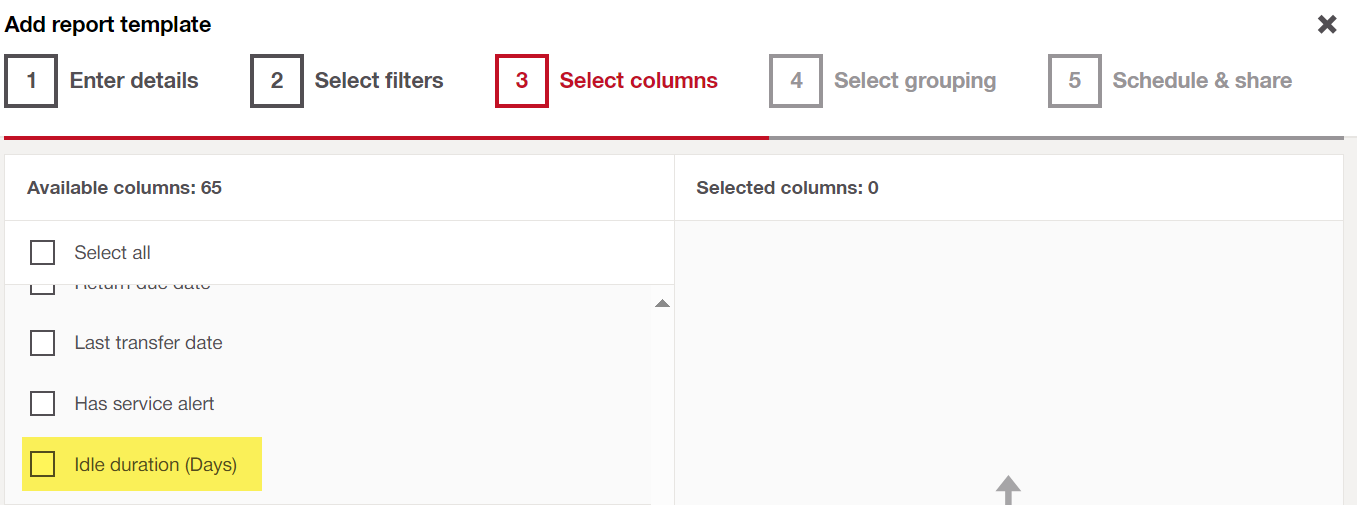Image resolution: width=1357 pixels, height=505 pixels.
Task: Tick the partially hidden Return due date checkbox
Action: coord(42,289)
